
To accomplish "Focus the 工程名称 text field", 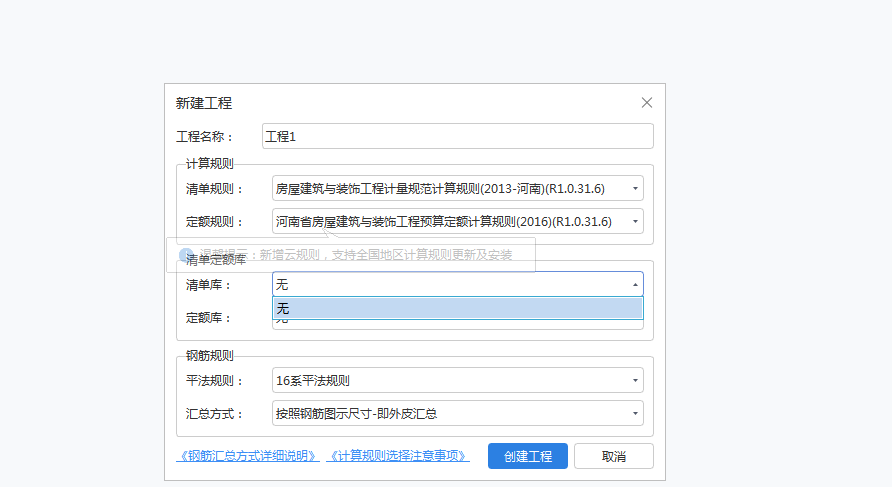I will tap(457, 136).
